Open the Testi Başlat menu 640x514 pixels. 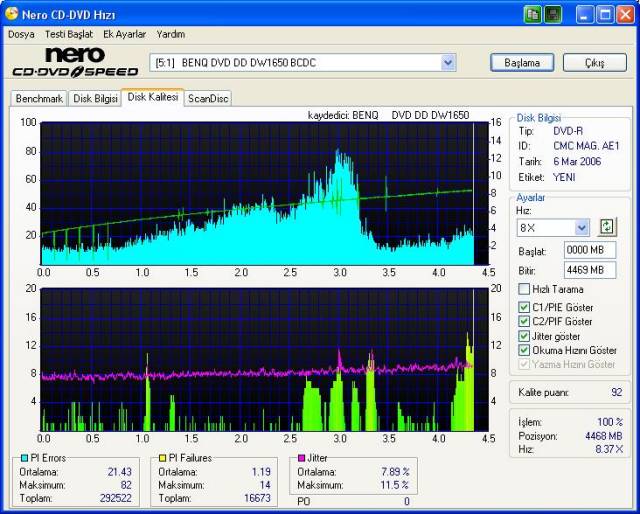[69, 34]
